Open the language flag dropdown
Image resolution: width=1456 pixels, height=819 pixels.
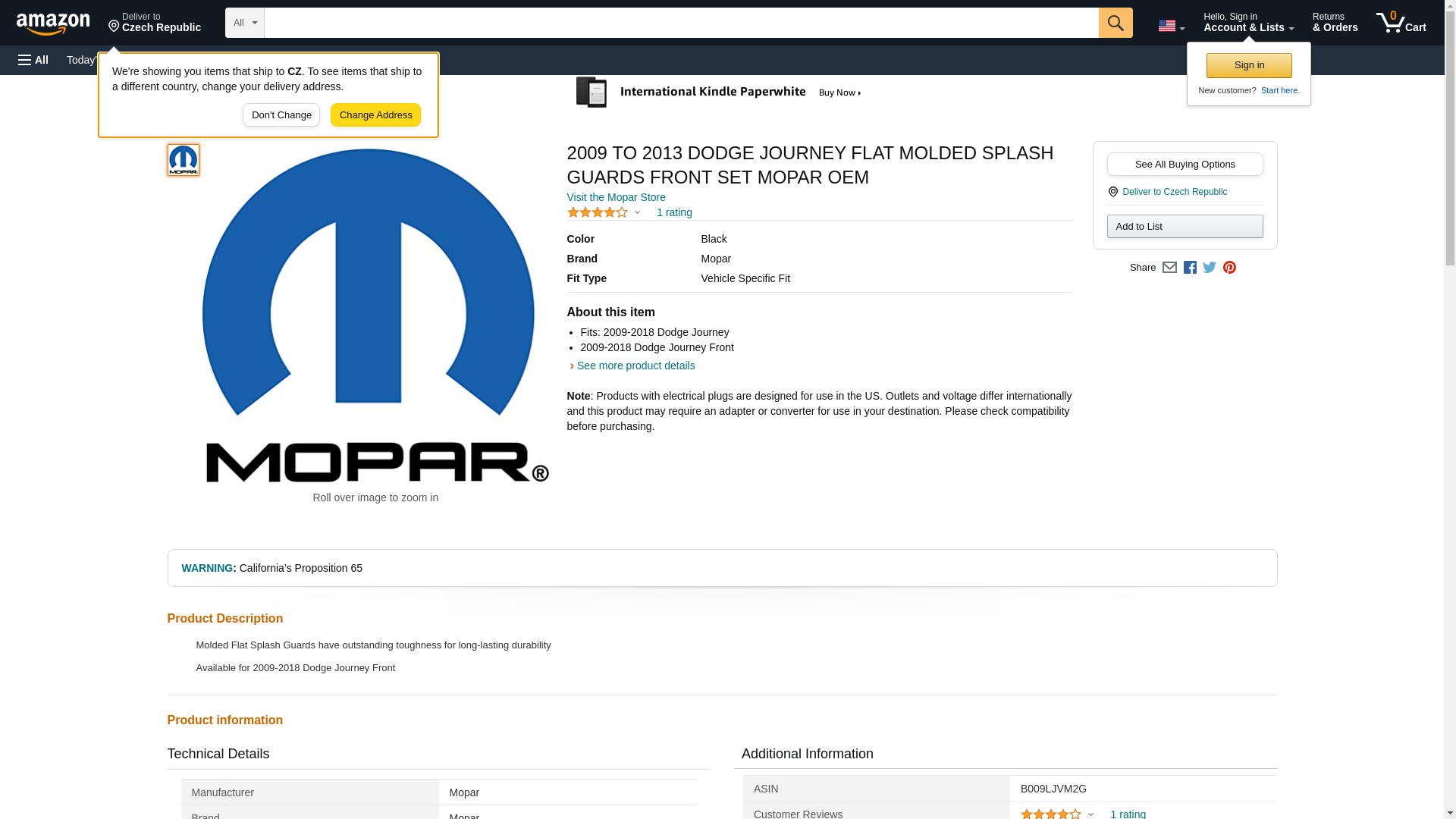pos(1171,26)
